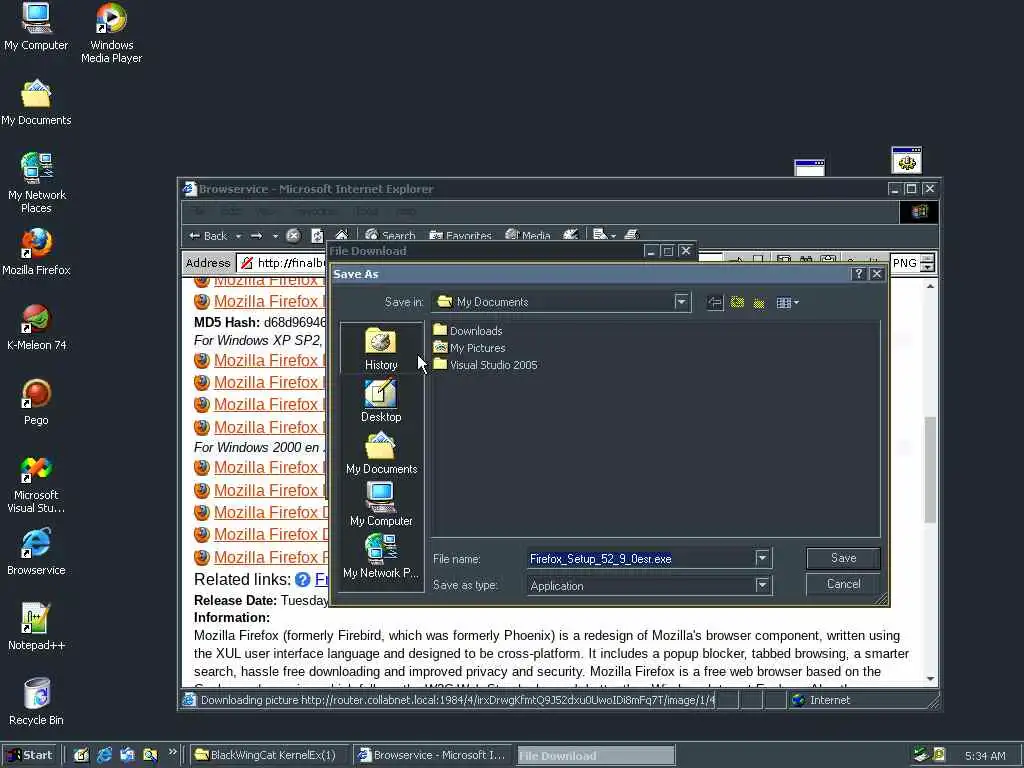Click the File name text field
The width and height of the screenshot is (1024, 768).
point(640,559)
